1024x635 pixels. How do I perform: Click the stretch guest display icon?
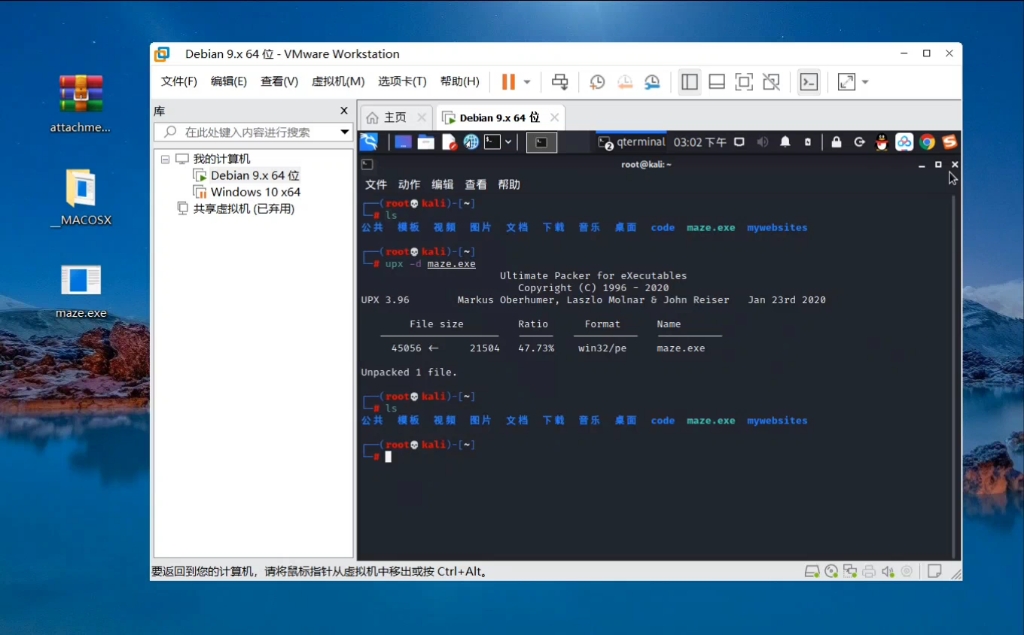[846, 82]
